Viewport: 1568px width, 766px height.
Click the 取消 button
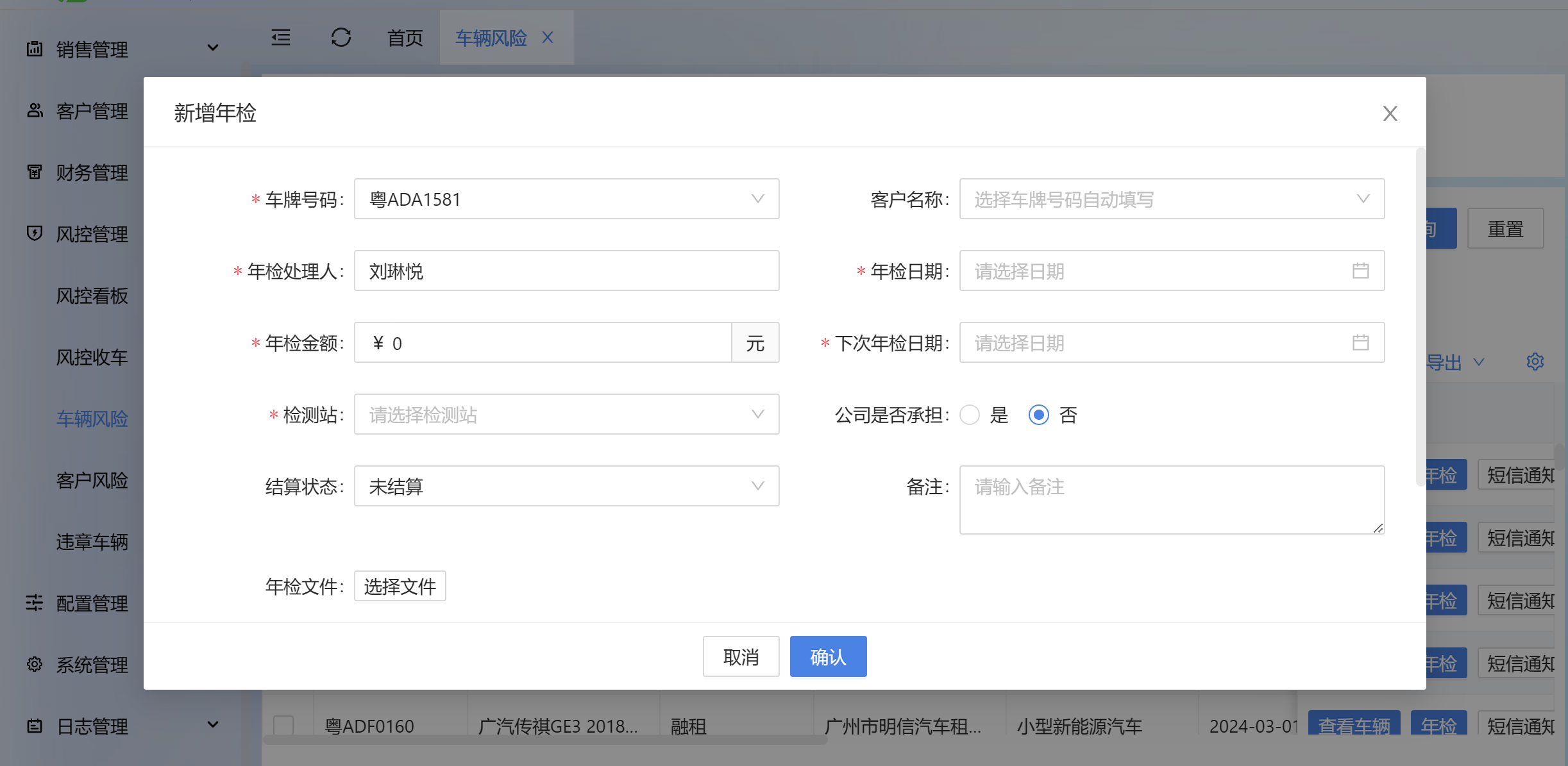tap(741, 656)
